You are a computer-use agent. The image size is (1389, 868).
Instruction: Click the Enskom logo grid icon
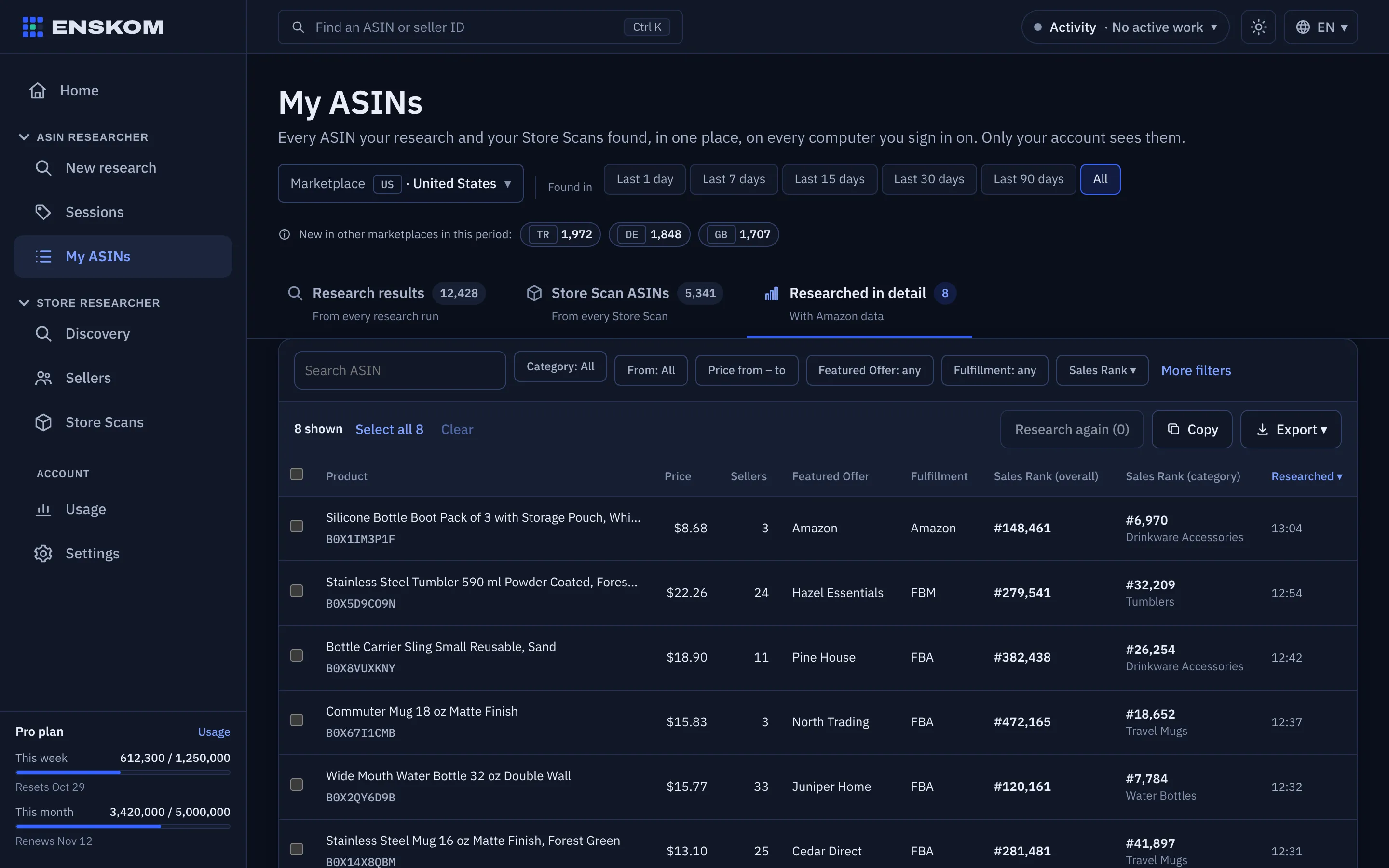[x=33, y=27]
